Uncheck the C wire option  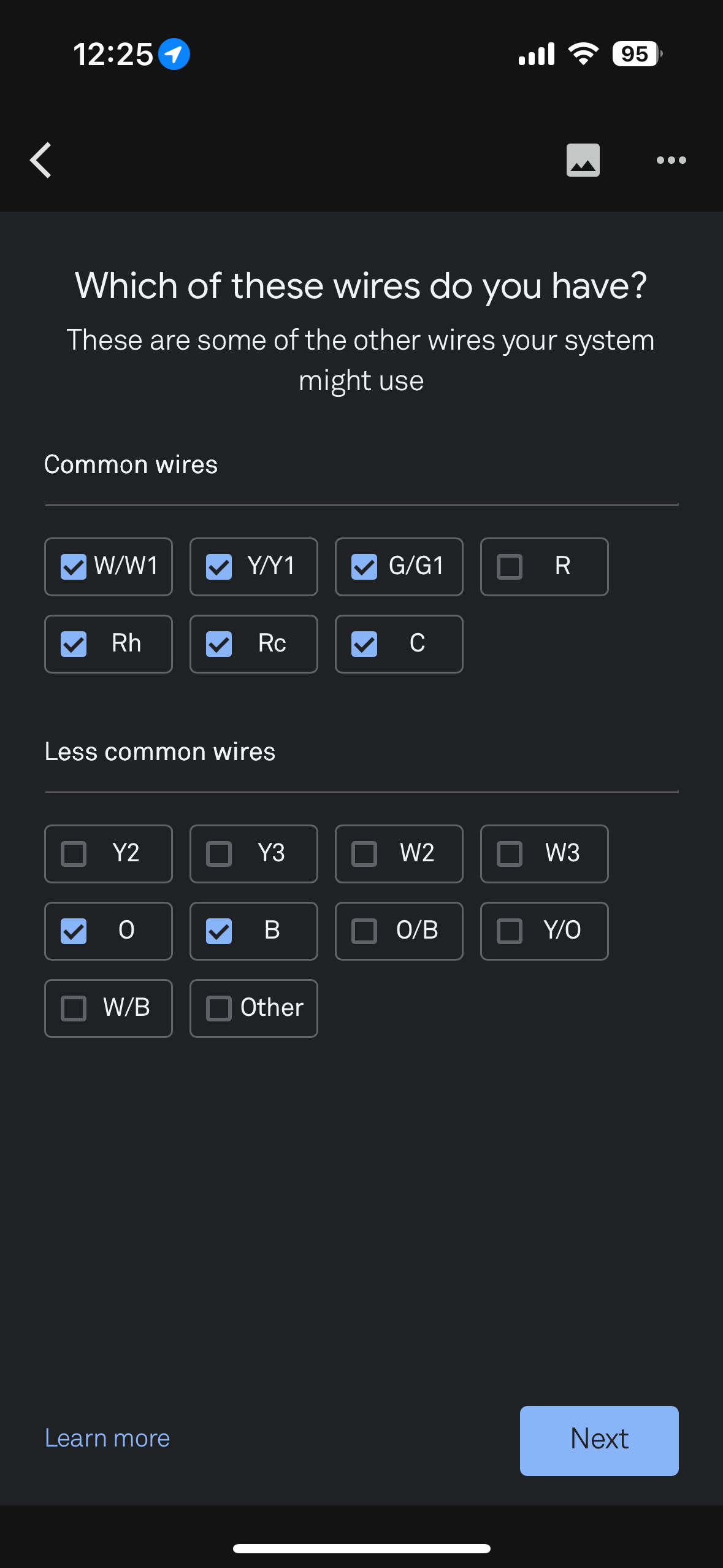click(399, 644)
